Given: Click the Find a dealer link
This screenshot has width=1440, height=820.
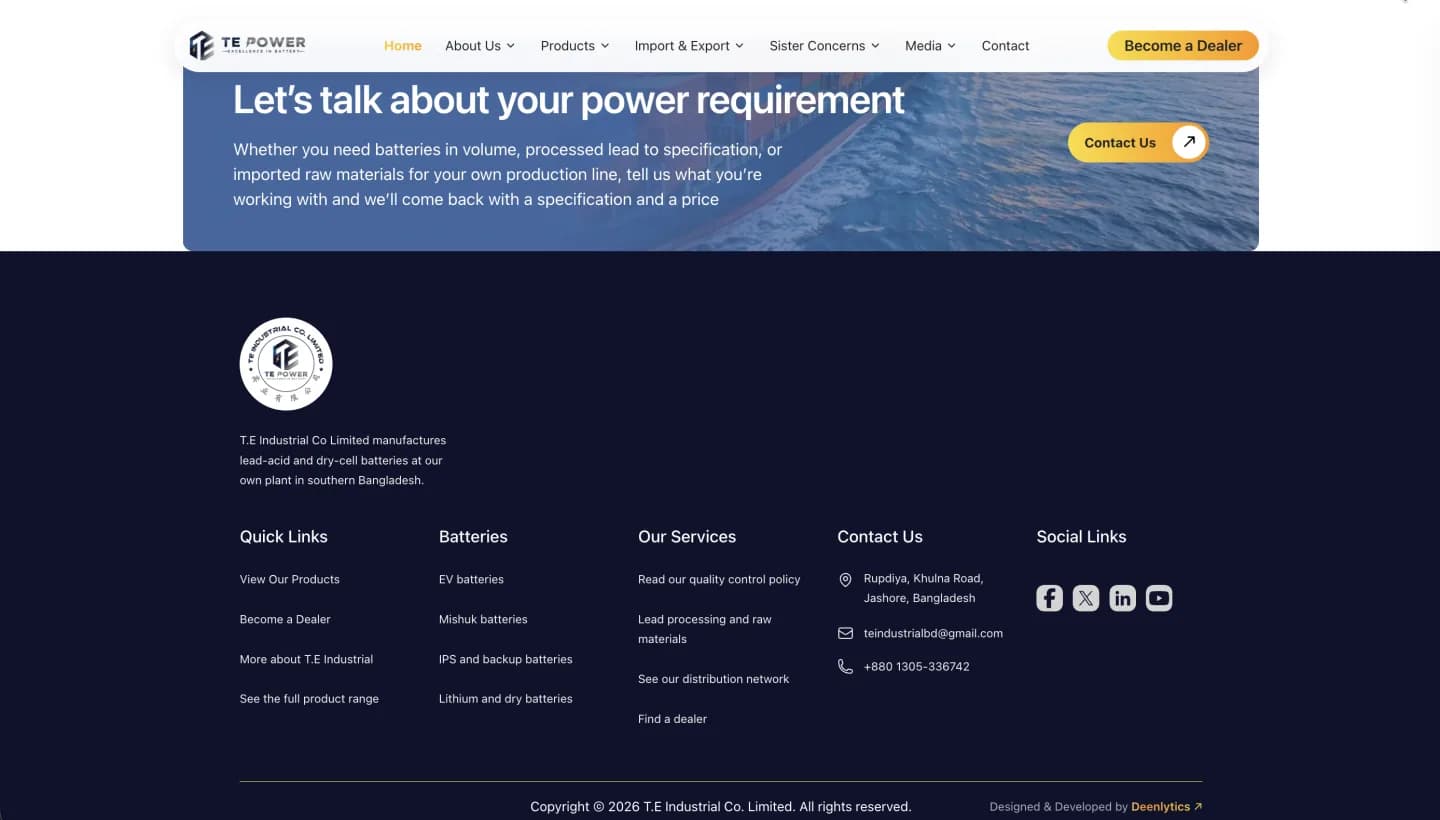Looking at the screenshot, I should 672,719.
